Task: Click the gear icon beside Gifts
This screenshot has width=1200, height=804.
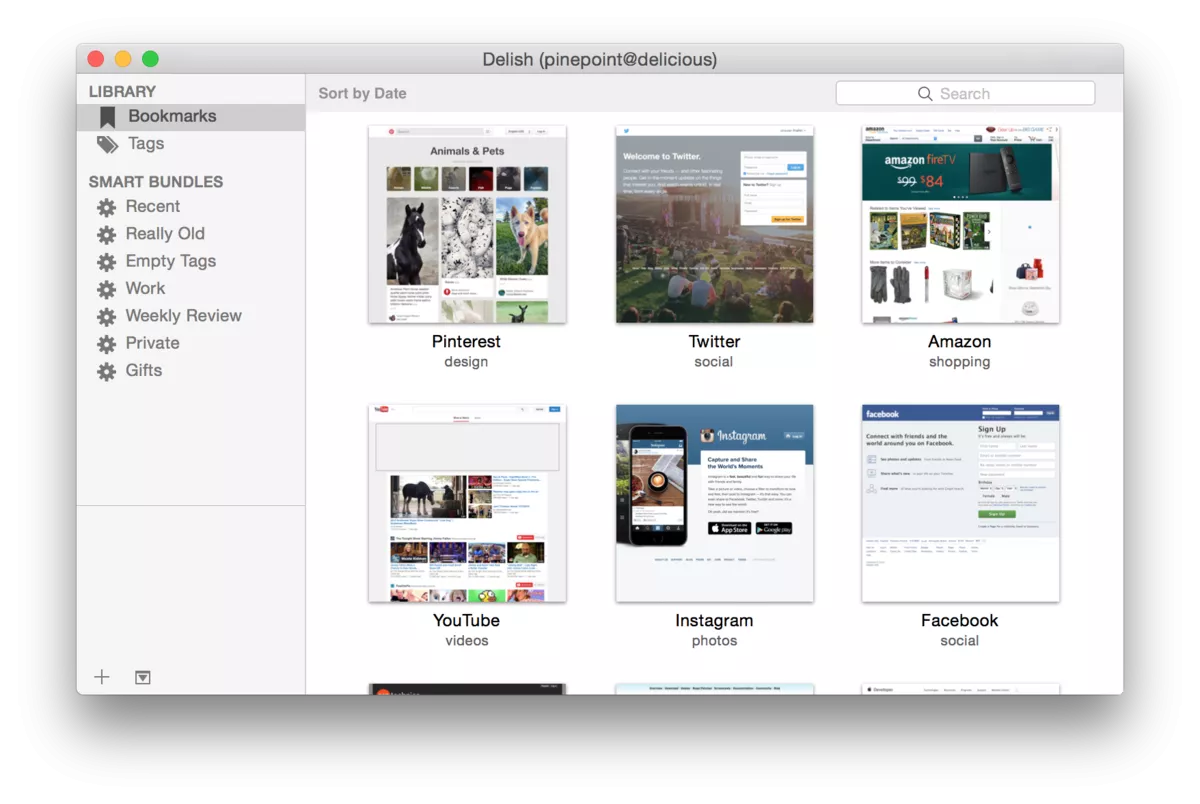Action: coord(106,371)
